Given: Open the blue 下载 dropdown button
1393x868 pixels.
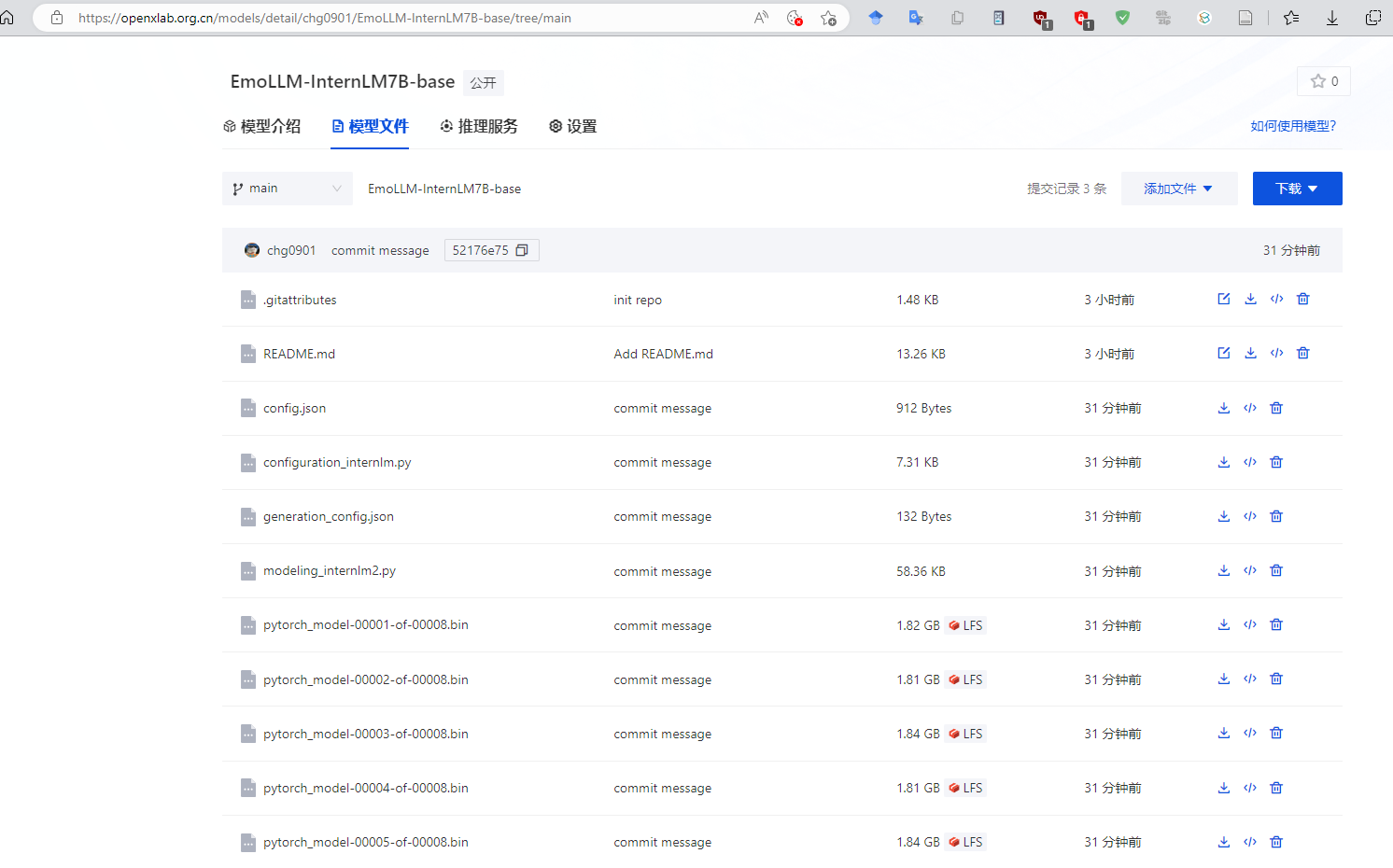Looking at the screenshot, I should (1297, 189).
